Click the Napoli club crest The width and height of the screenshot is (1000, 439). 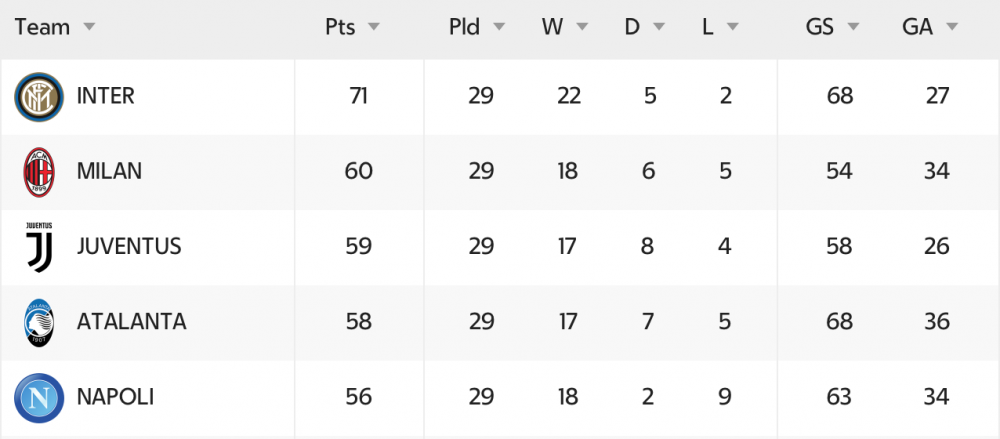click(39, 398)
